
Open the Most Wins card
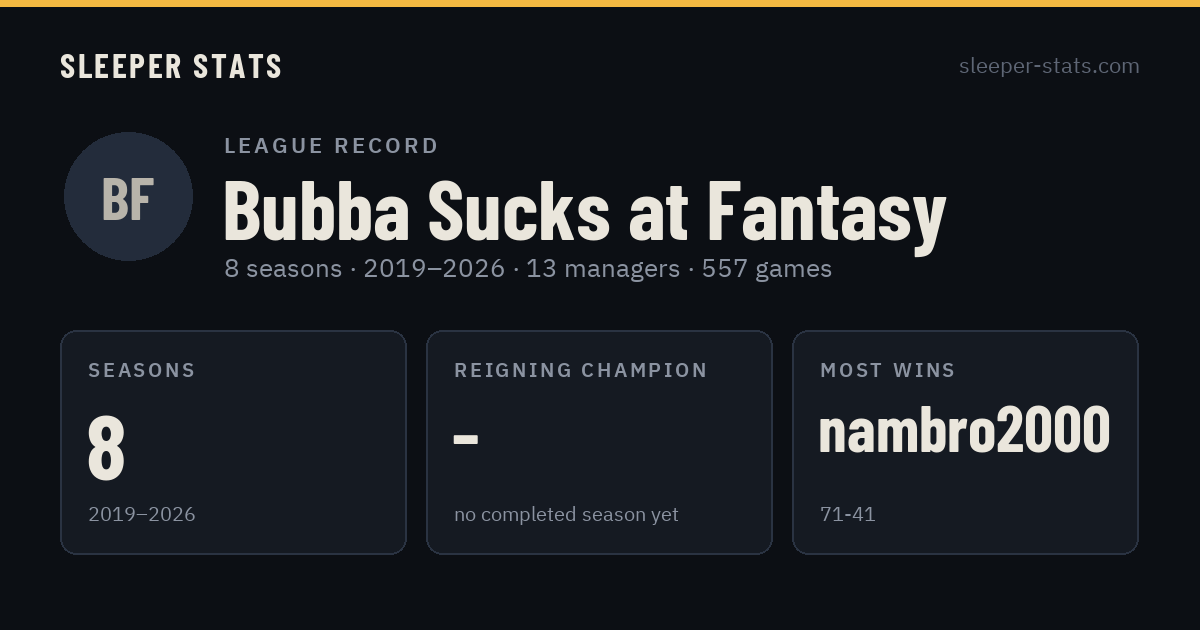pyautogui.click(x=965, y=442)
